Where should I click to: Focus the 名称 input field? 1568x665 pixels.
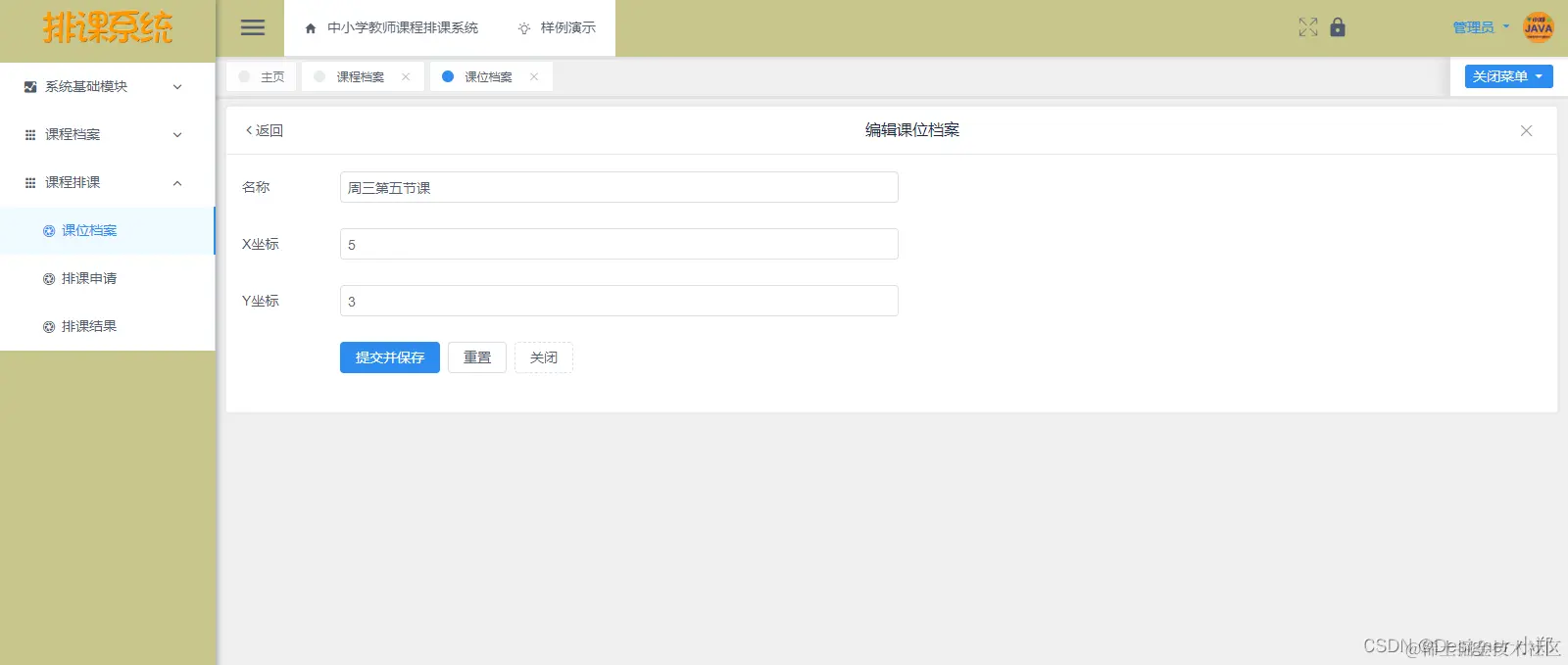tap(619, 187)
